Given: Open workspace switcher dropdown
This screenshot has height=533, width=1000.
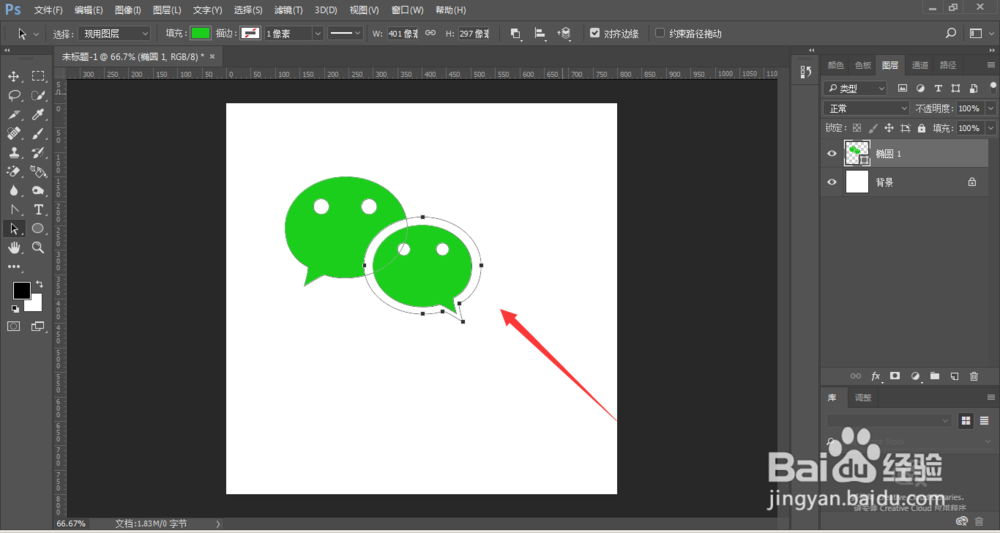Looking at the screenshot, I should click(979, 33).
